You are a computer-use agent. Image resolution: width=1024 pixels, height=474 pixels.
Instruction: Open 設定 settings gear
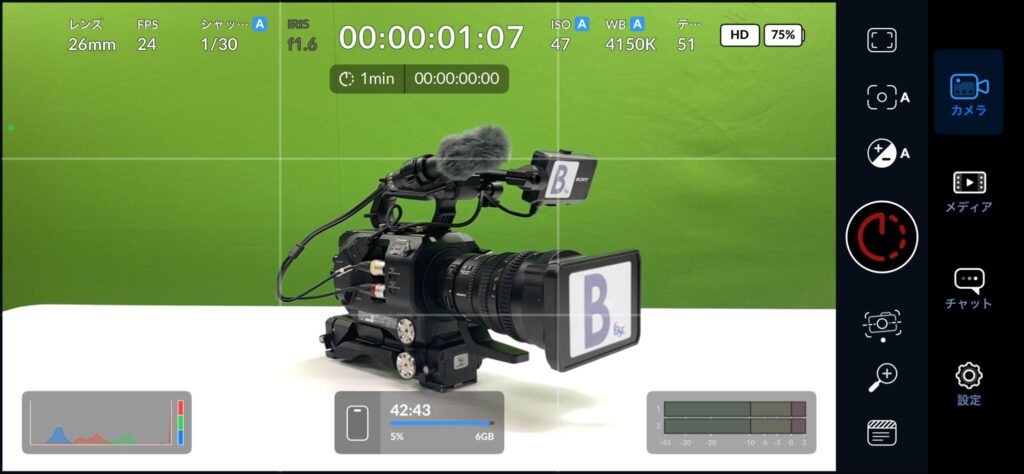(968, 384)
